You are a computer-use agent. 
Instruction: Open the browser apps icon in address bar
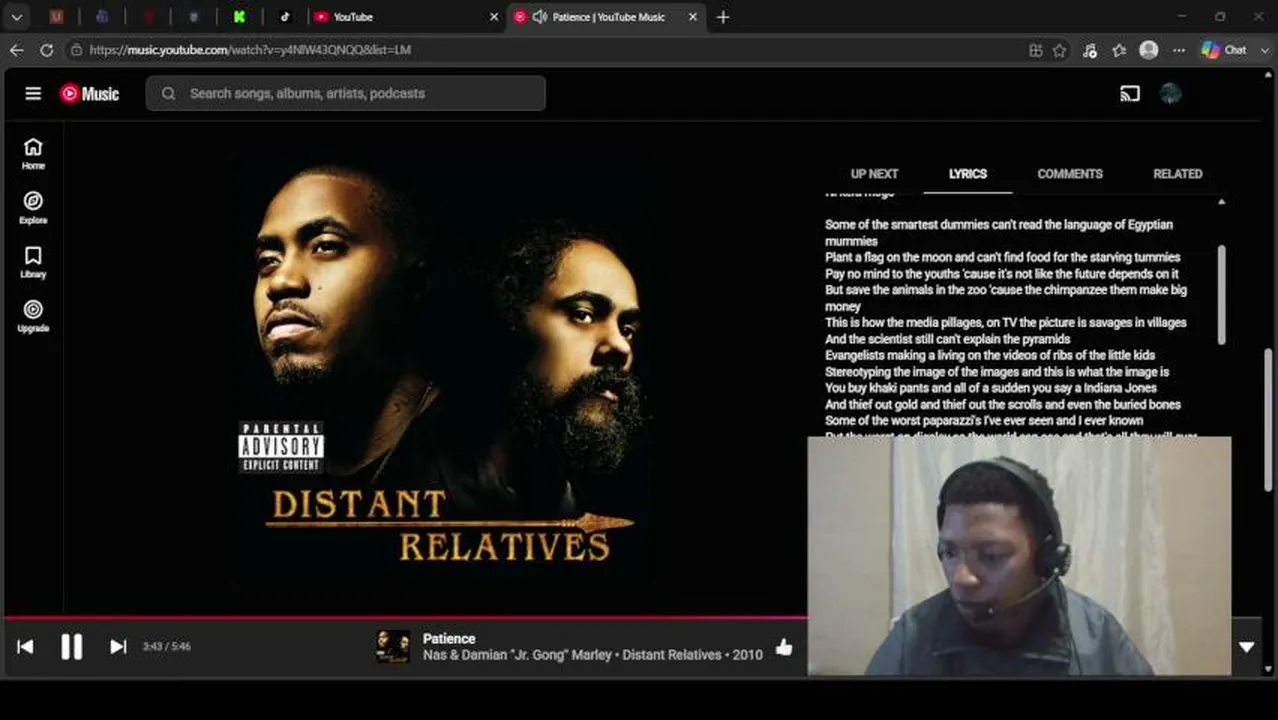click(x=1035, y=50)
